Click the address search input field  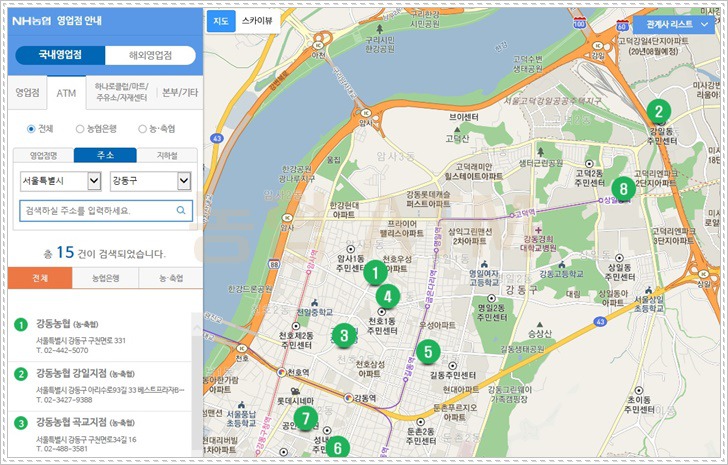pos(106,211)
